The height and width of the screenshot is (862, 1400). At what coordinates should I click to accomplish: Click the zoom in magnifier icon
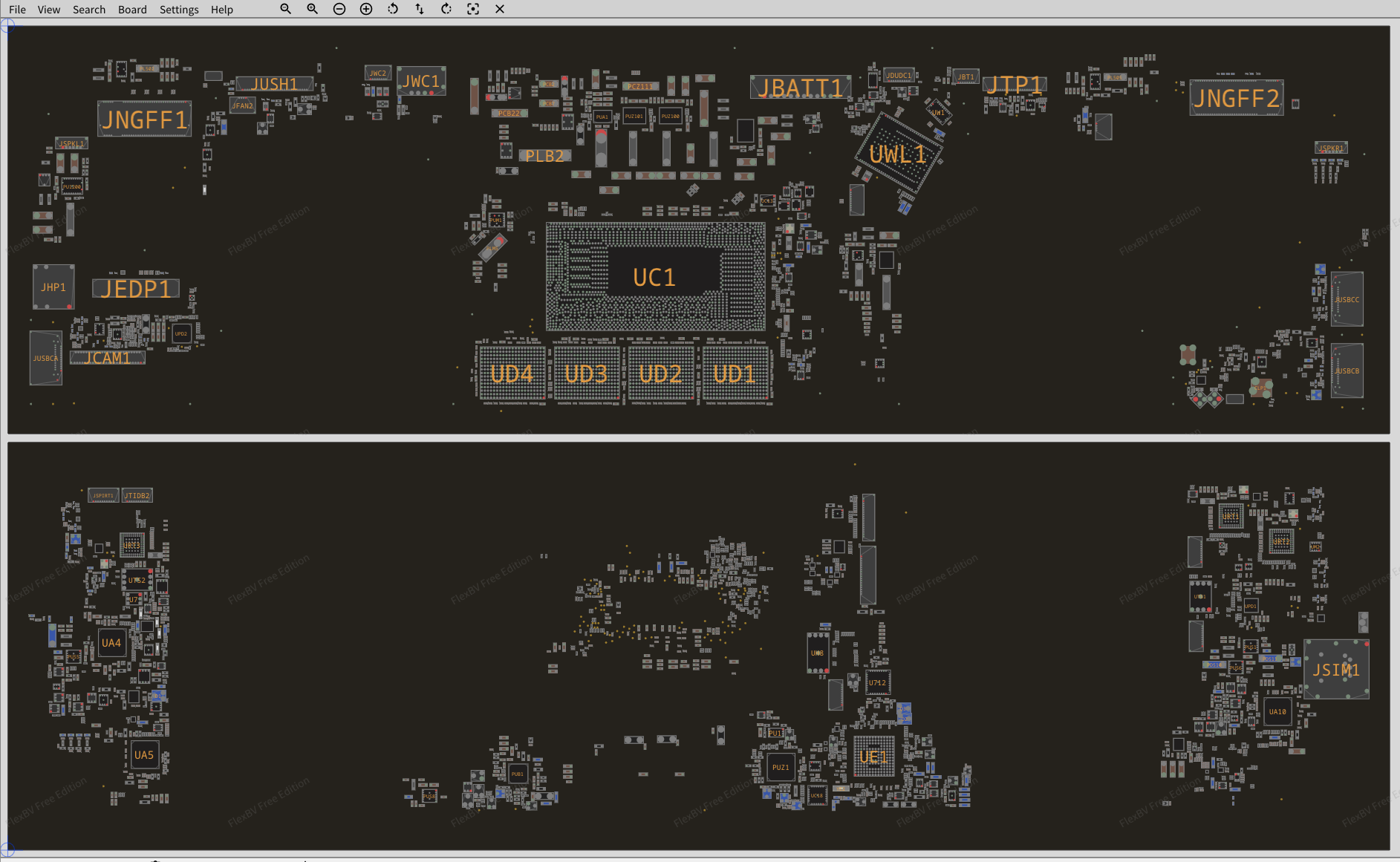click(x=312, y=9)
